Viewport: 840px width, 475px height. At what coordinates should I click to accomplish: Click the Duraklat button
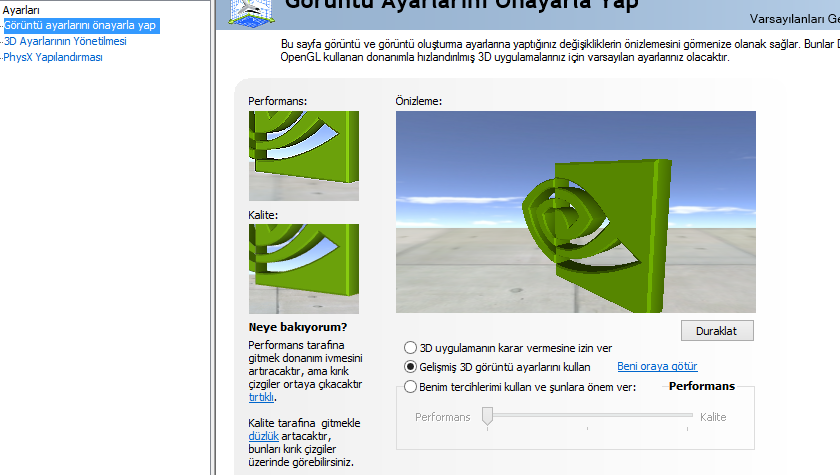click(717, 331)
